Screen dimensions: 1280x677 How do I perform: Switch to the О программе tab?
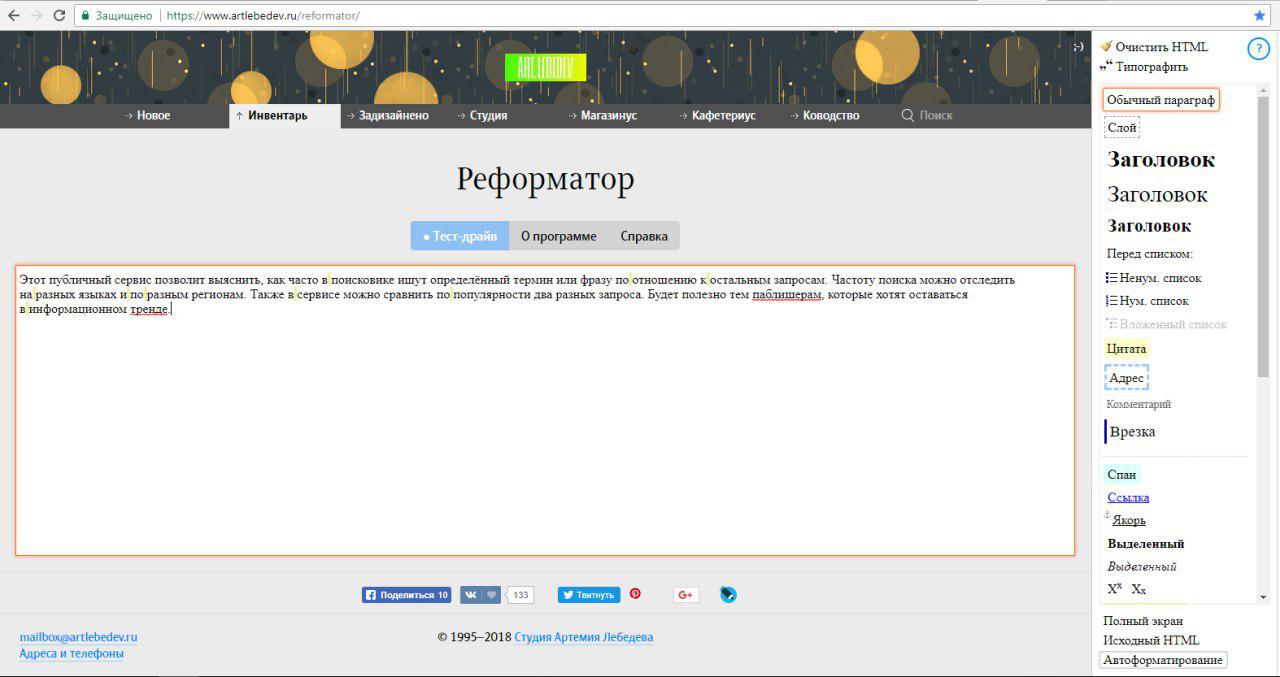tap(559, 236)
